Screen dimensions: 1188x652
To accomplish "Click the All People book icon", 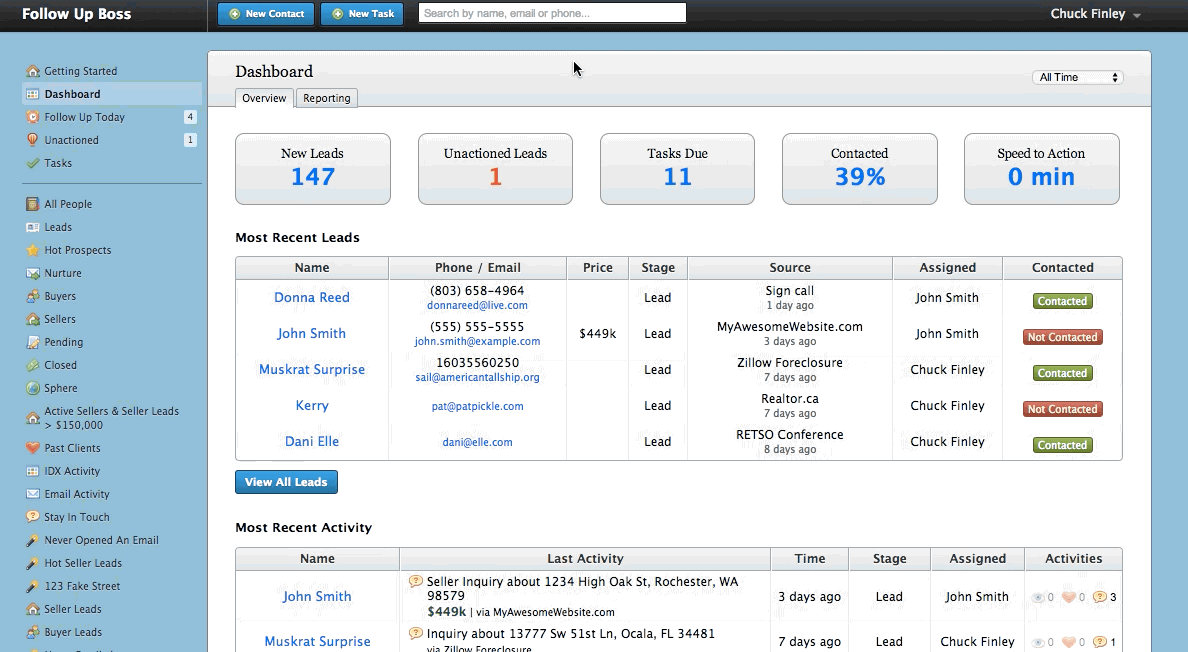I will [33, 204].
